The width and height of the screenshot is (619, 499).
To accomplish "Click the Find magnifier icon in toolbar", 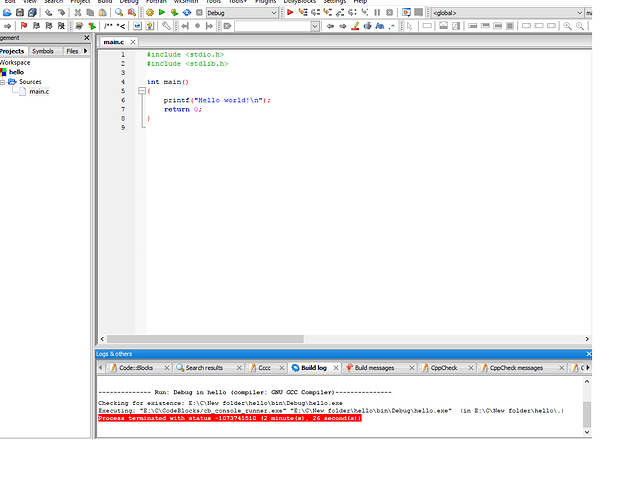I will (x=118, y=13).
